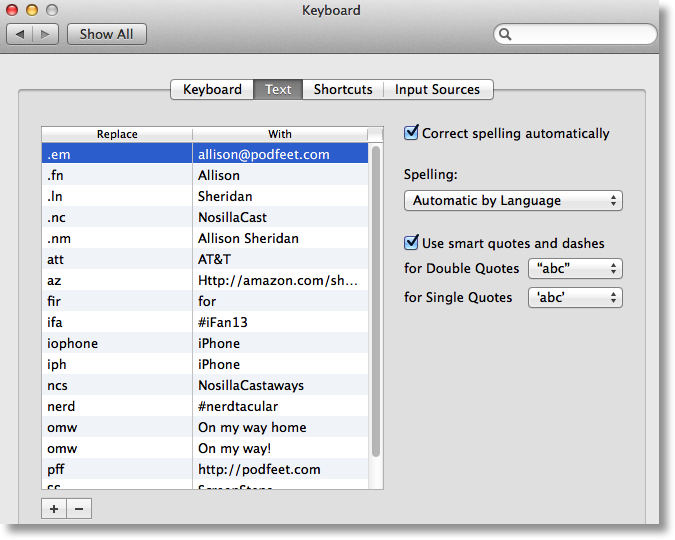Click the Show All button
Screen dimensions: 675x540
point(106,34)
